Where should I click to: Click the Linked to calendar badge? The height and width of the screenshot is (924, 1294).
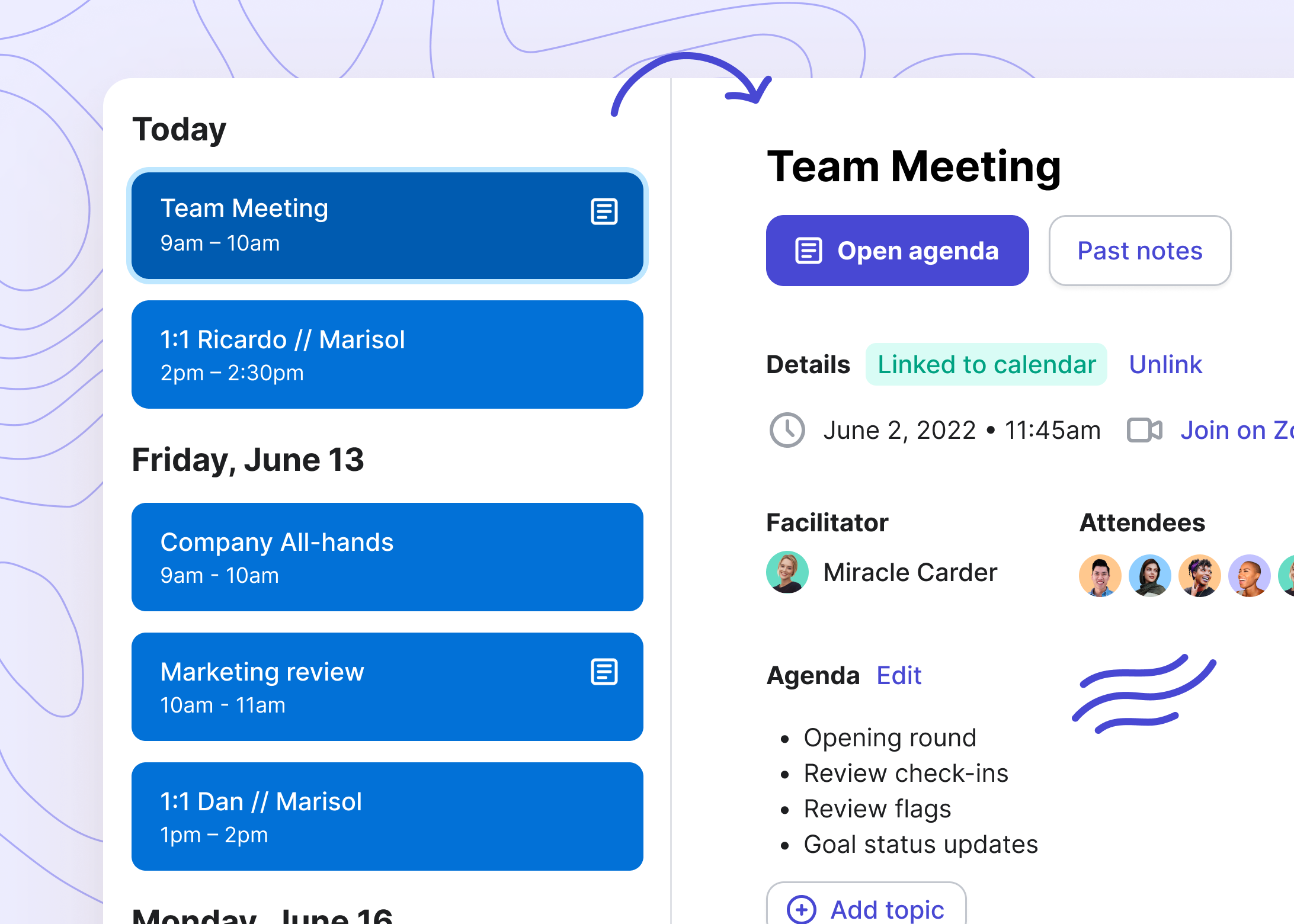point(986,364)
